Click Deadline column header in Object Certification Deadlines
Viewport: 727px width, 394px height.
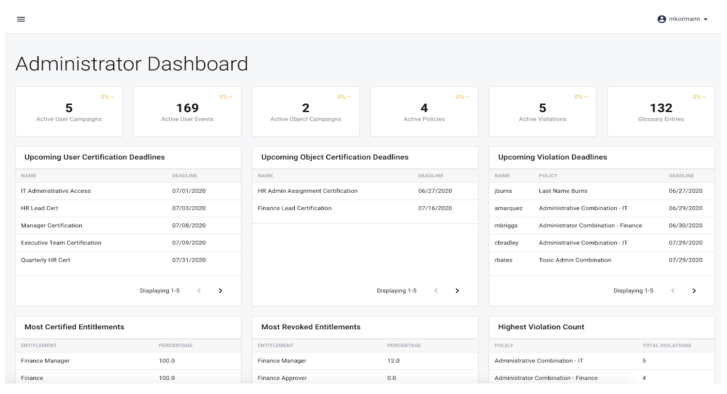tap(431, 176)
